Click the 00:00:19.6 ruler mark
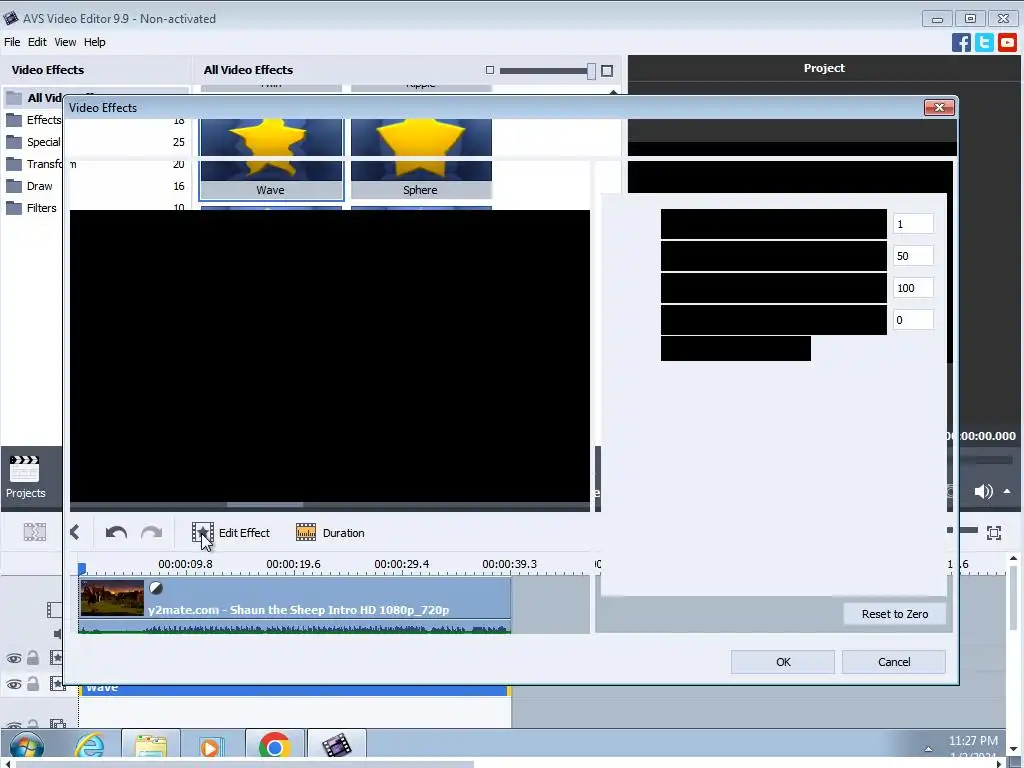Screen dimensions: 1024x768 pos(293,564)
